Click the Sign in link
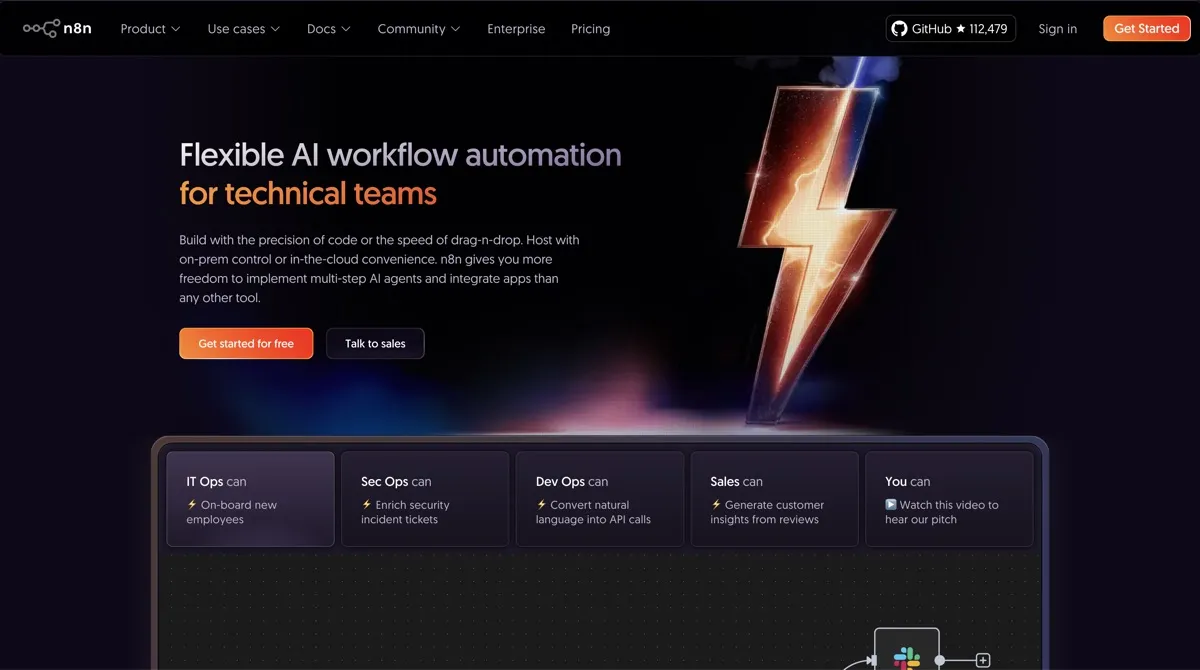 [x=1057, y=28]
